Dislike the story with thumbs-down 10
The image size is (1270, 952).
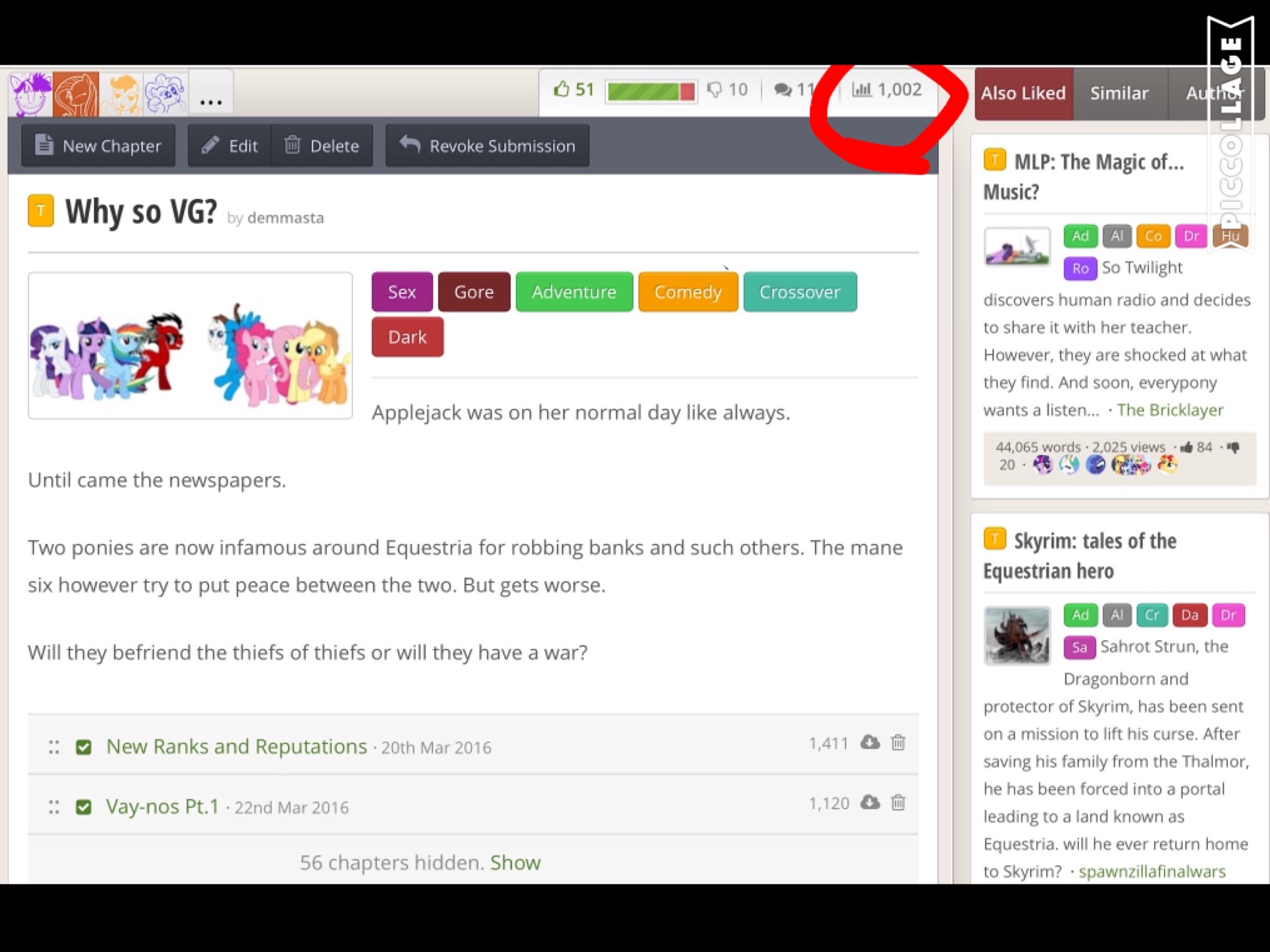(x=727, y=90)
